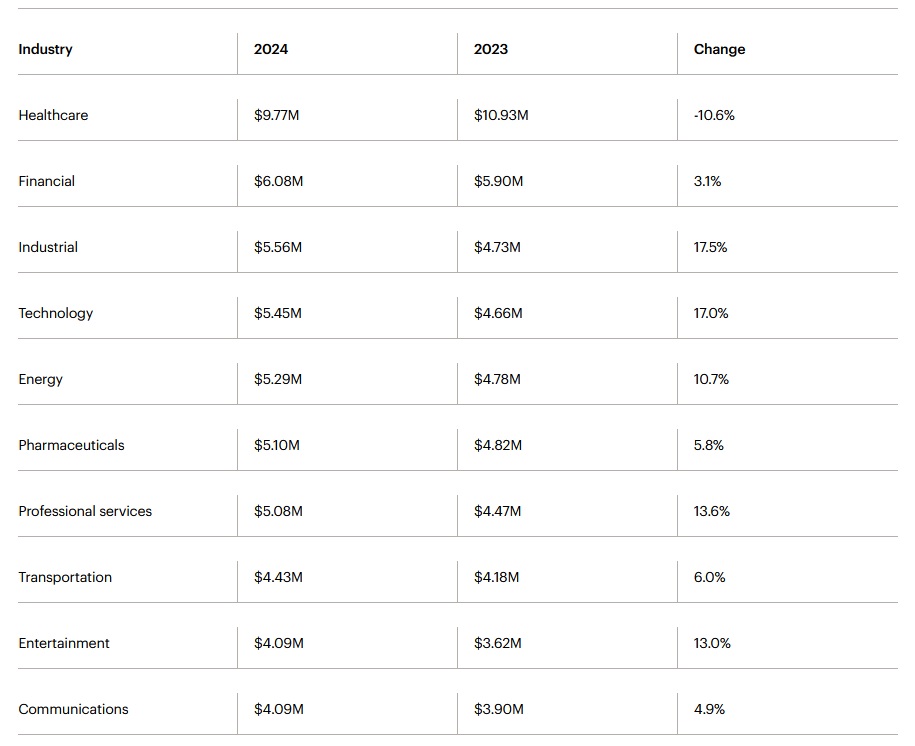This screenshot has height=746, width=915.
Task: Select the -10.6% change cell
Action: tap(714, 115)
